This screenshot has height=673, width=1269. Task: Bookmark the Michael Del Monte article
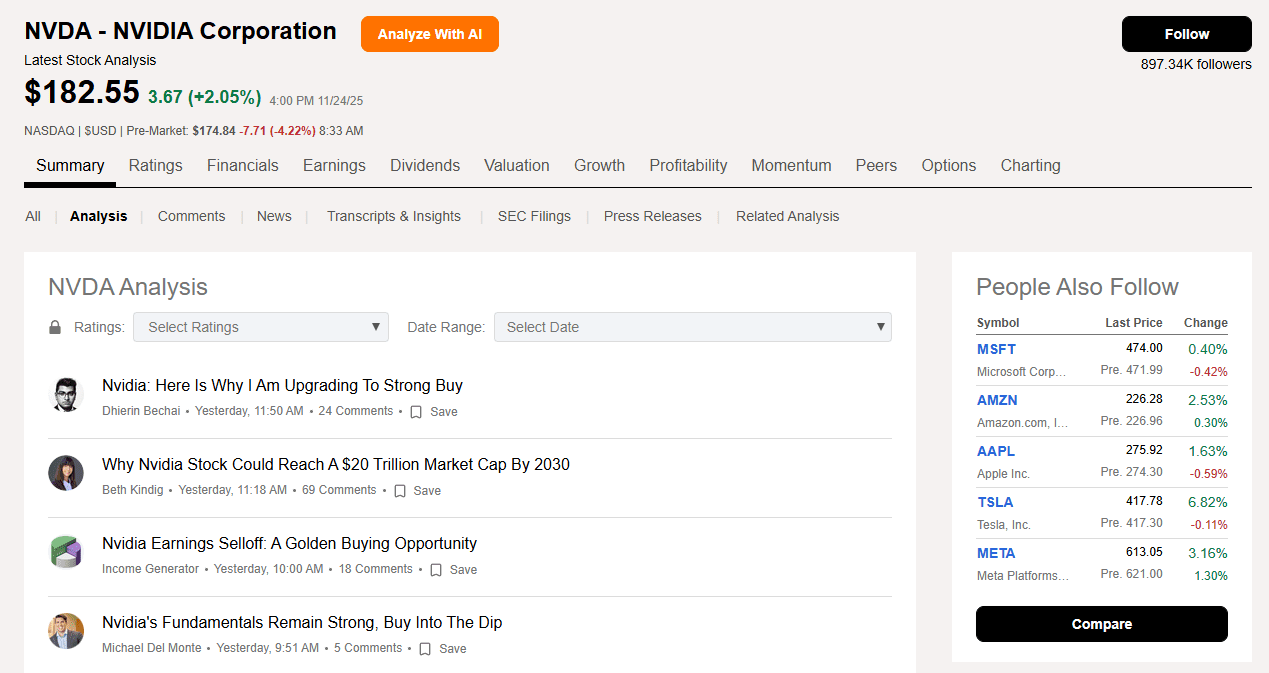pos(425,649)
